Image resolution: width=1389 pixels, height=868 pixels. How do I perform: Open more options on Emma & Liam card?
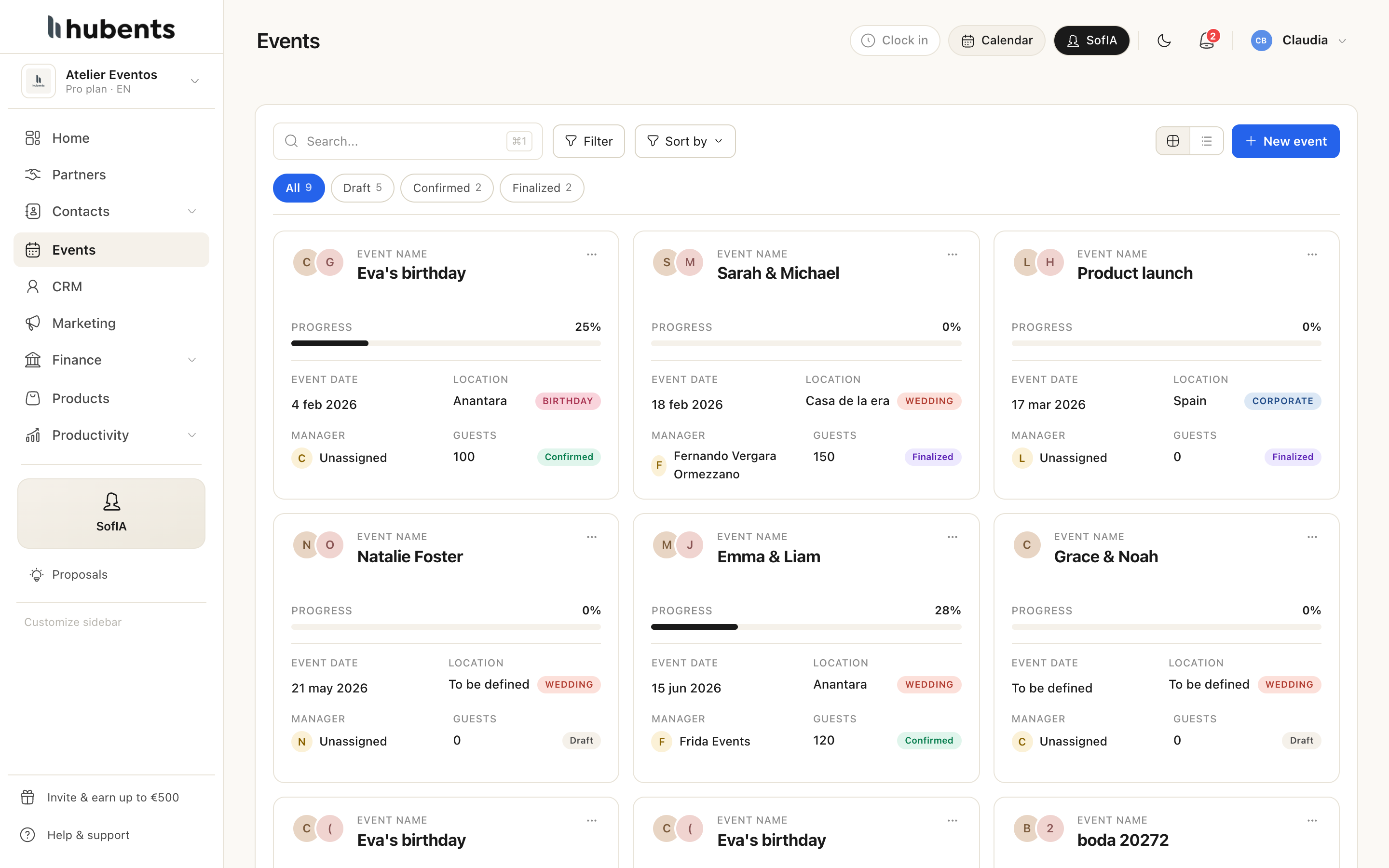point(952,537)
